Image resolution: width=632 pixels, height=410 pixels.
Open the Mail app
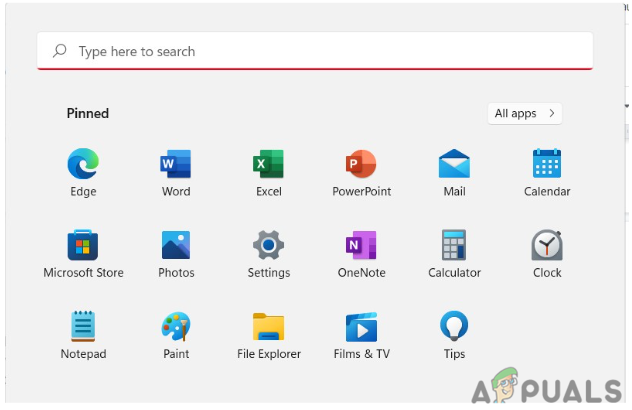454,164
